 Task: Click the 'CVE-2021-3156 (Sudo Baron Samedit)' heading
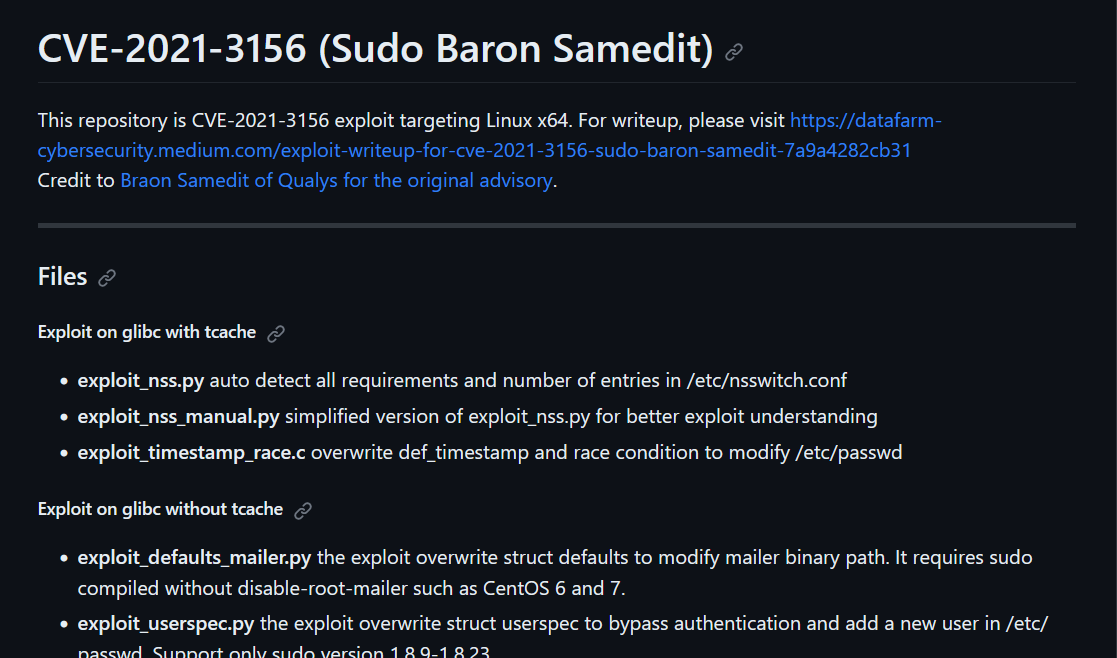375,48
